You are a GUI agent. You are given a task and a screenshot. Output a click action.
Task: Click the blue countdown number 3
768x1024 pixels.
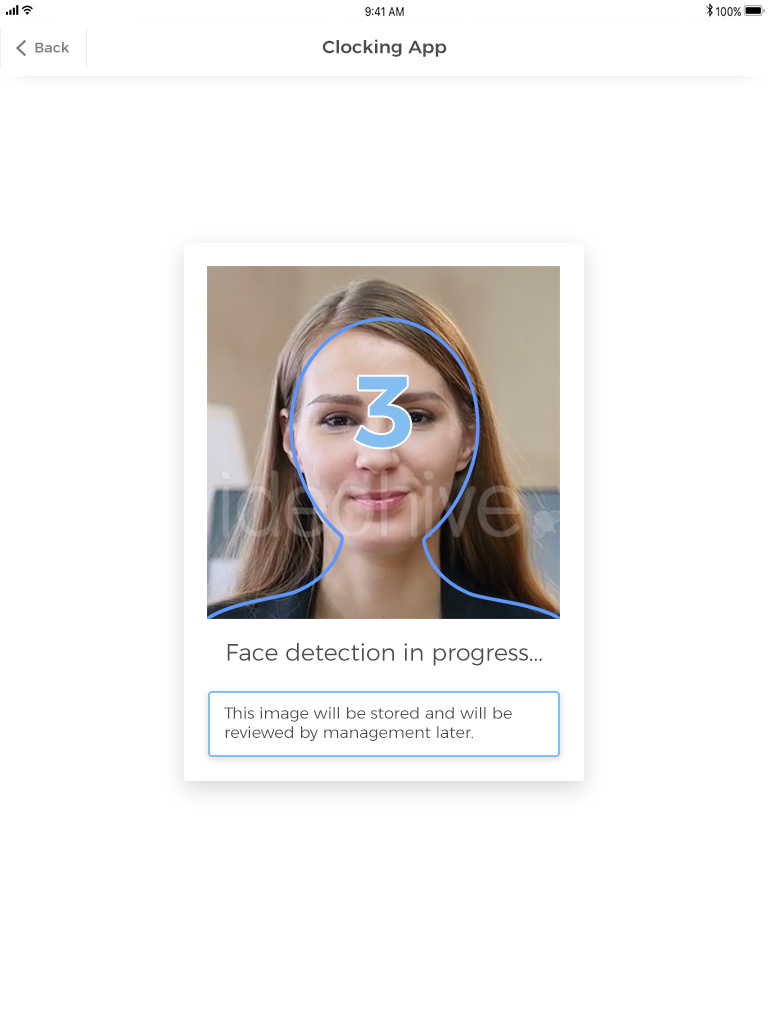pos(383,411)
